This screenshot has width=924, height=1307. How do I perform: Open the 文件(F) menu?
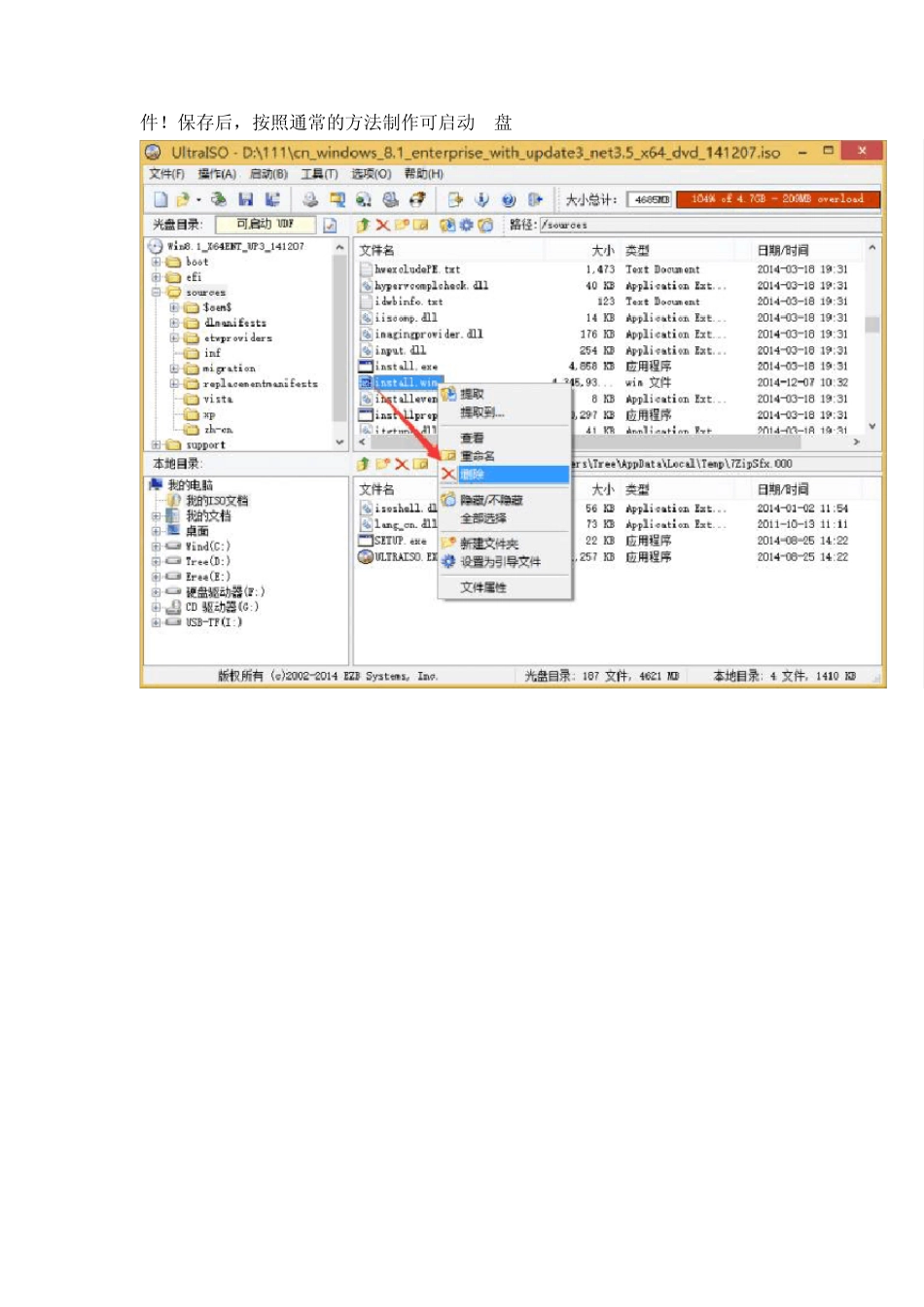pyautogui.click(x=166, y=174)
